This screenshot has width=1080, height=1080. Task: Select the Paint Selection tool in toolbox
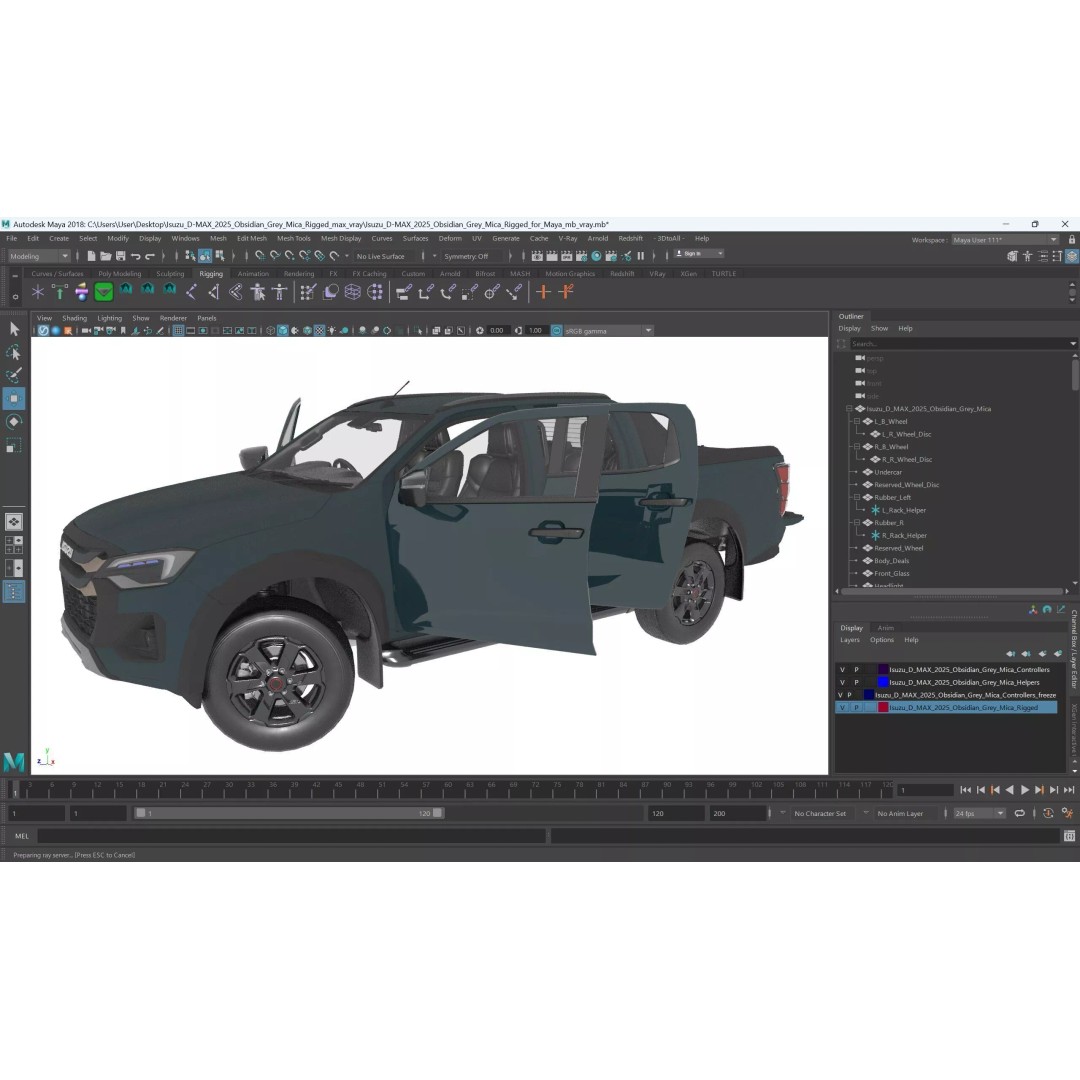tap(14, 375)
